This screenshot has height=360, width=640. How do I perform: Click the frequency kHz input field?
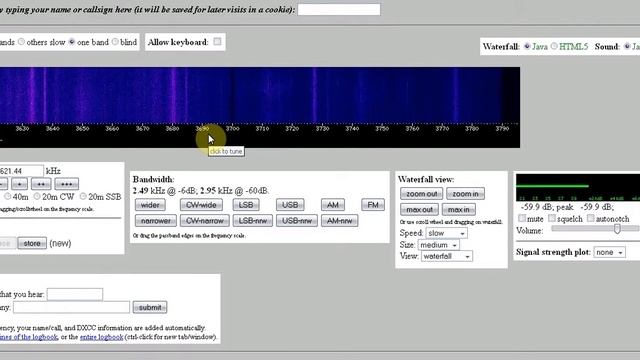click(x=21, y=171)
